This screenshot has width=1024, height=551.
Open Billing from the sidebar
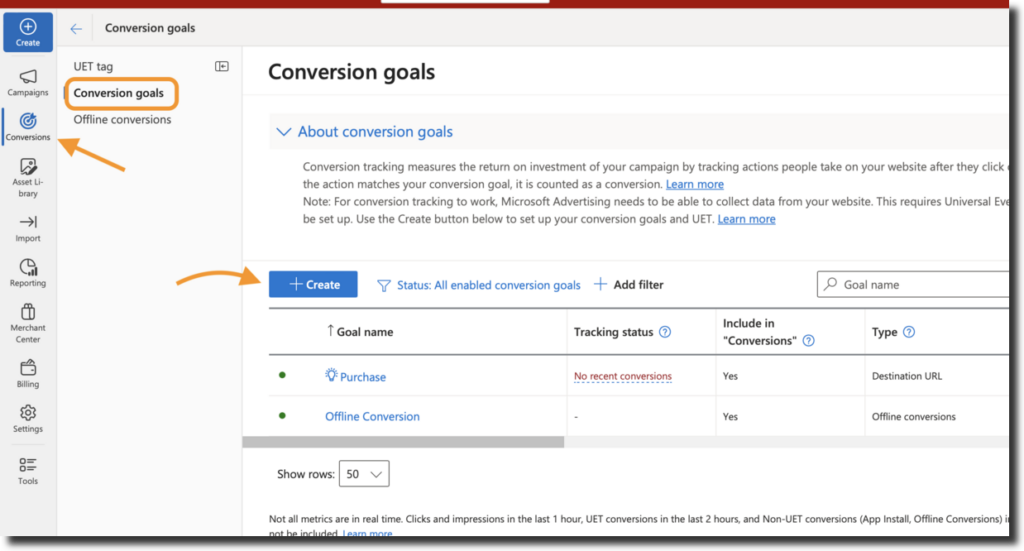pos(28,372)
